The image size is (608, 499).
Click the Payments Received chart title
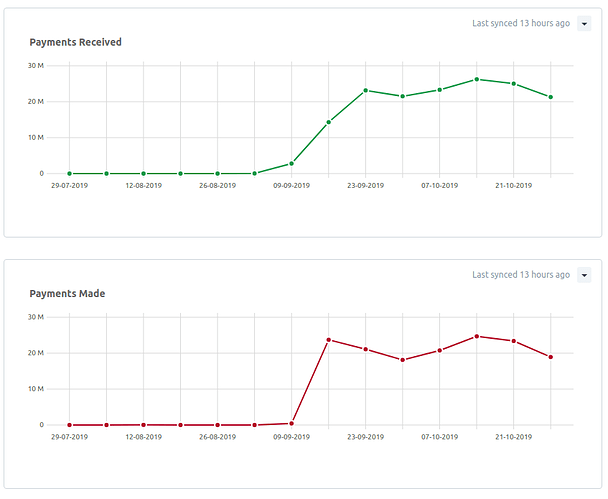[76, 42]
